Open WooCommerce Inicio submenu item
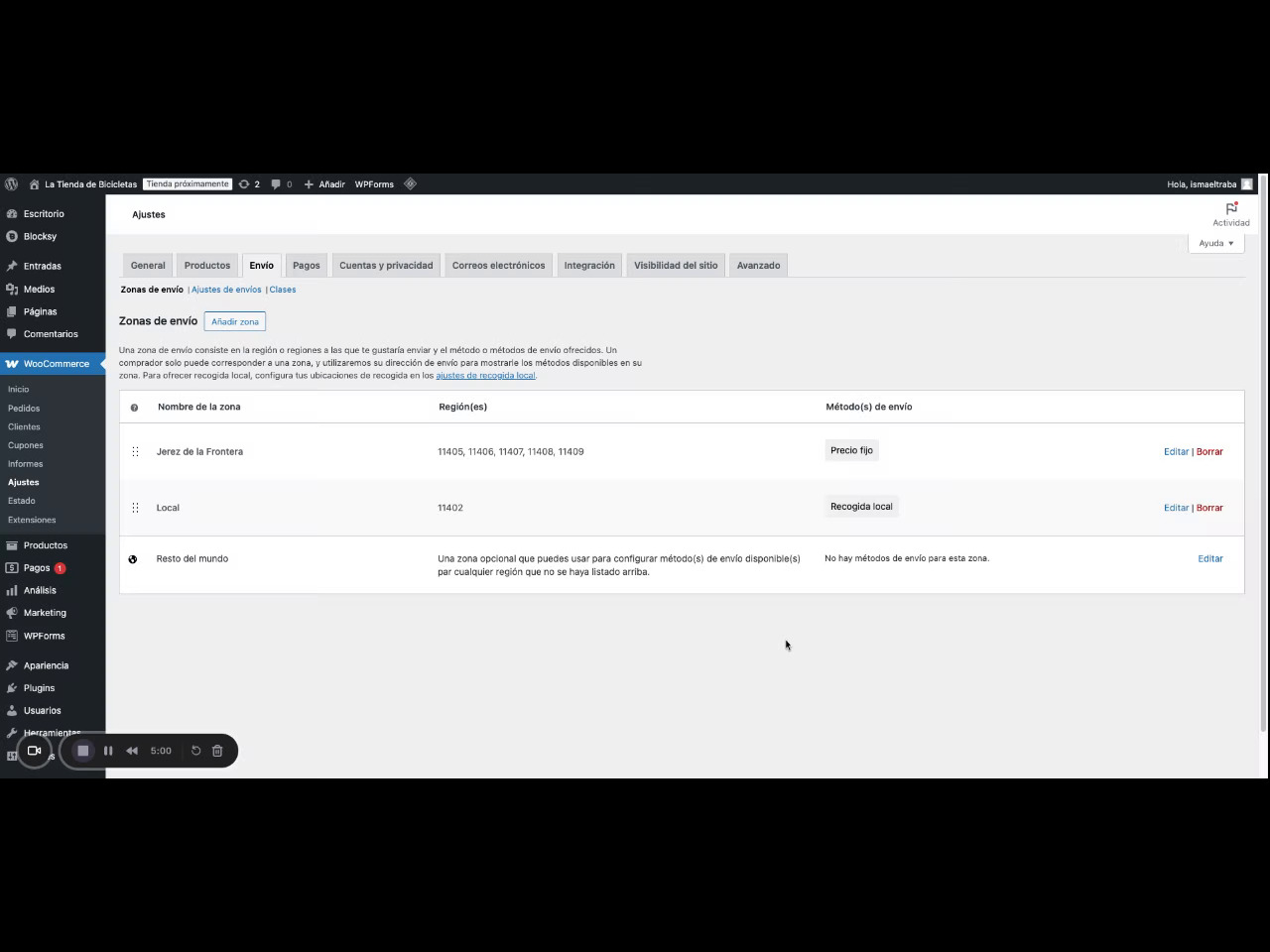 (19, 390)
